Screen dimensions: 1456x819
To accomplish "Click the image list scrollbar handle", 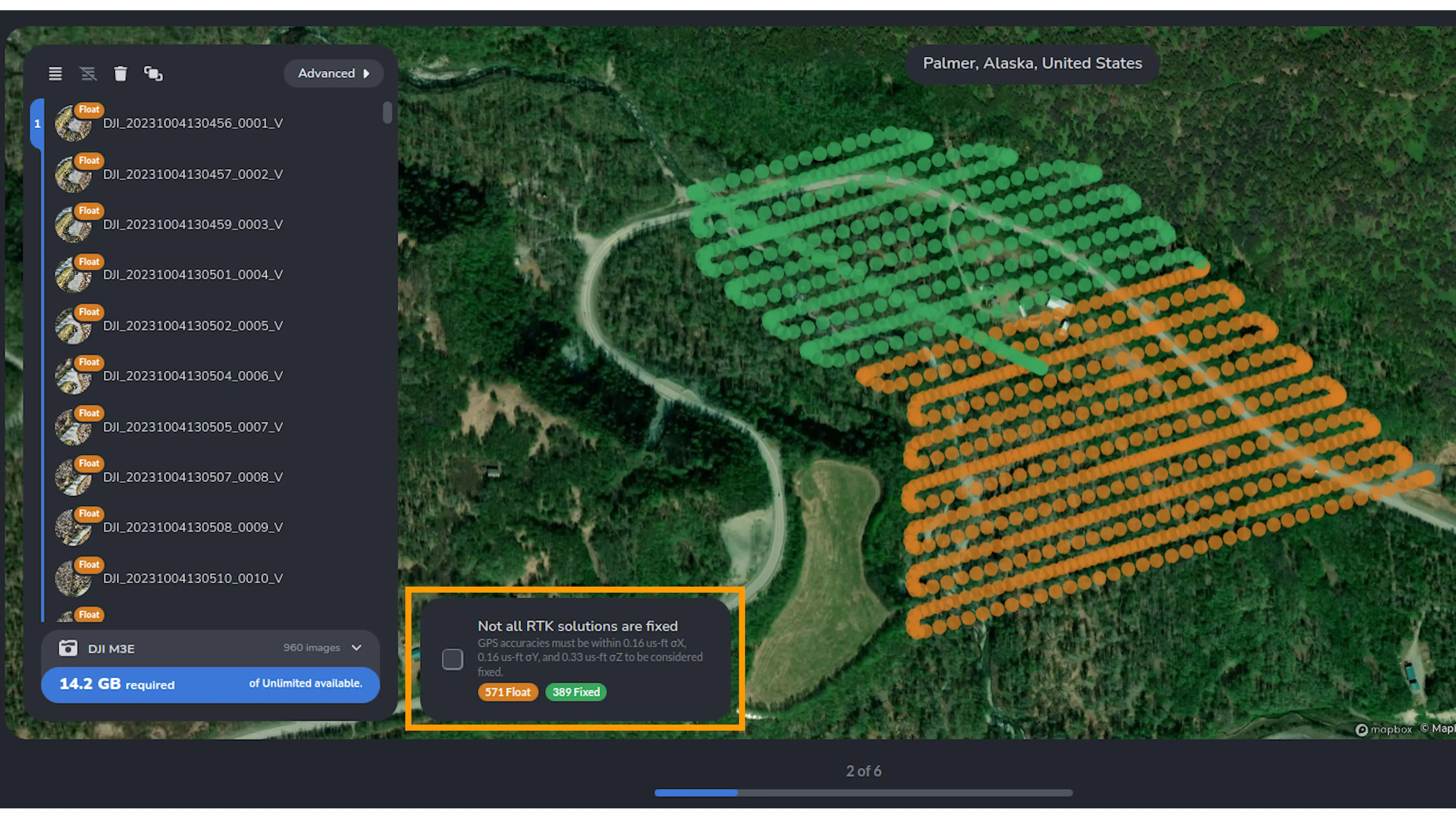I will coord(387,112).
